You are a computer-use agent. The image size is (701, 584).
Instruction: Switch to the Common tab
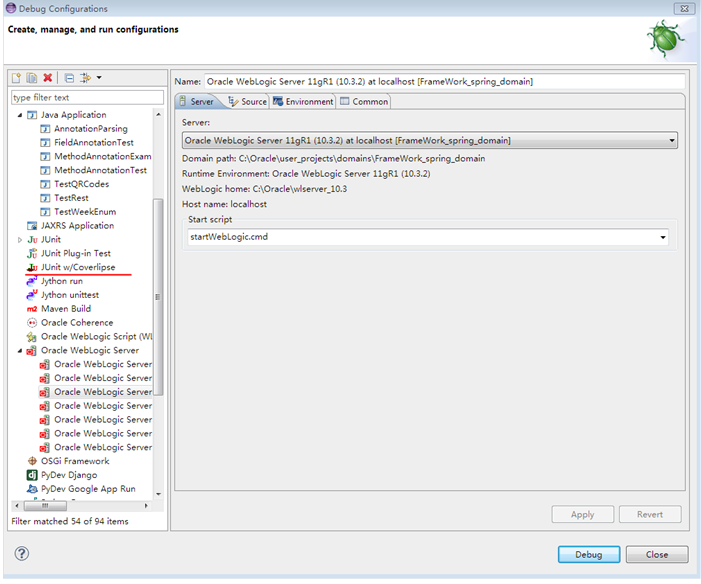point(364,102)
